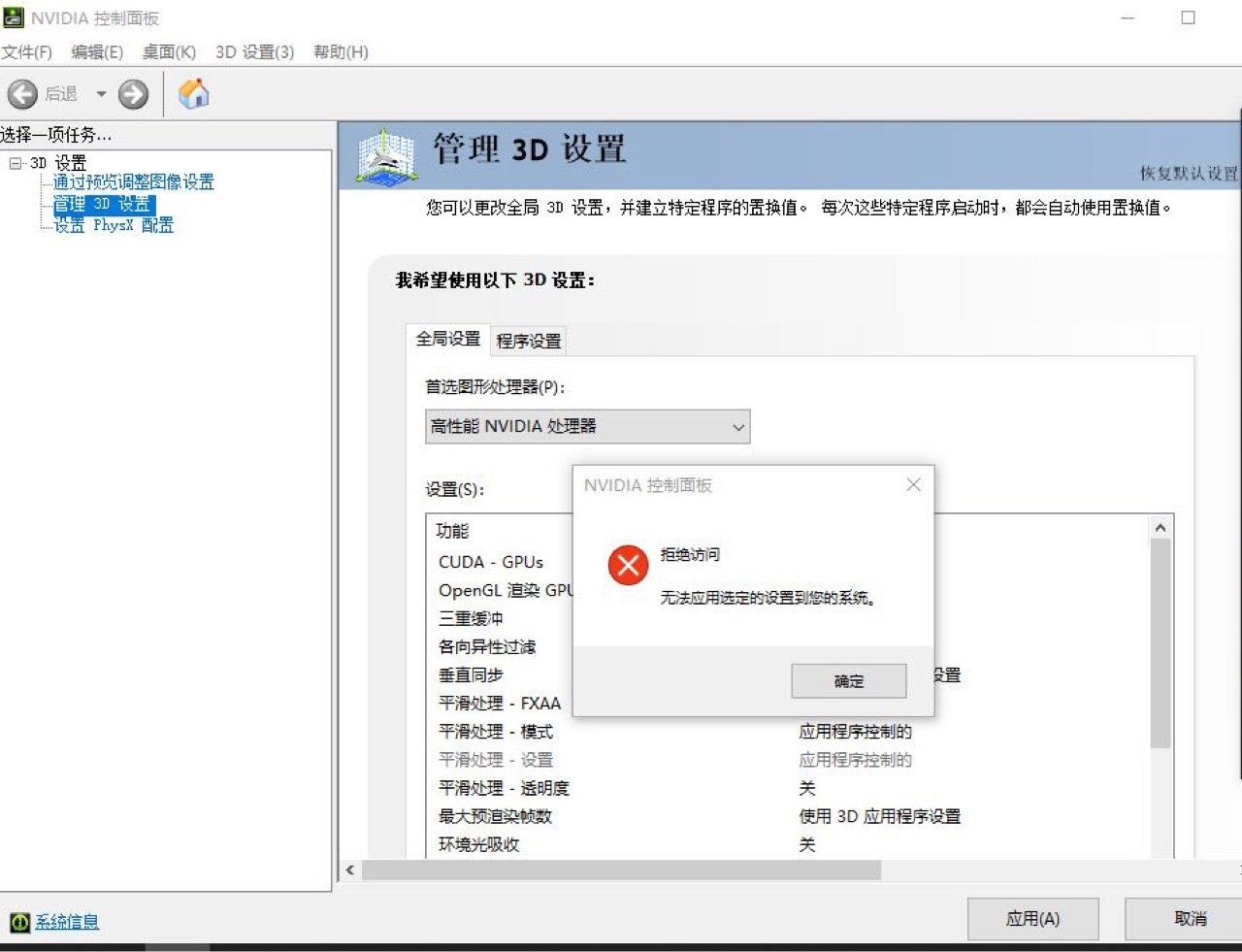Open the 桌面(K) menu
Image resolution: width=1242 pixels, height=952 pixels.
point(169,51)
